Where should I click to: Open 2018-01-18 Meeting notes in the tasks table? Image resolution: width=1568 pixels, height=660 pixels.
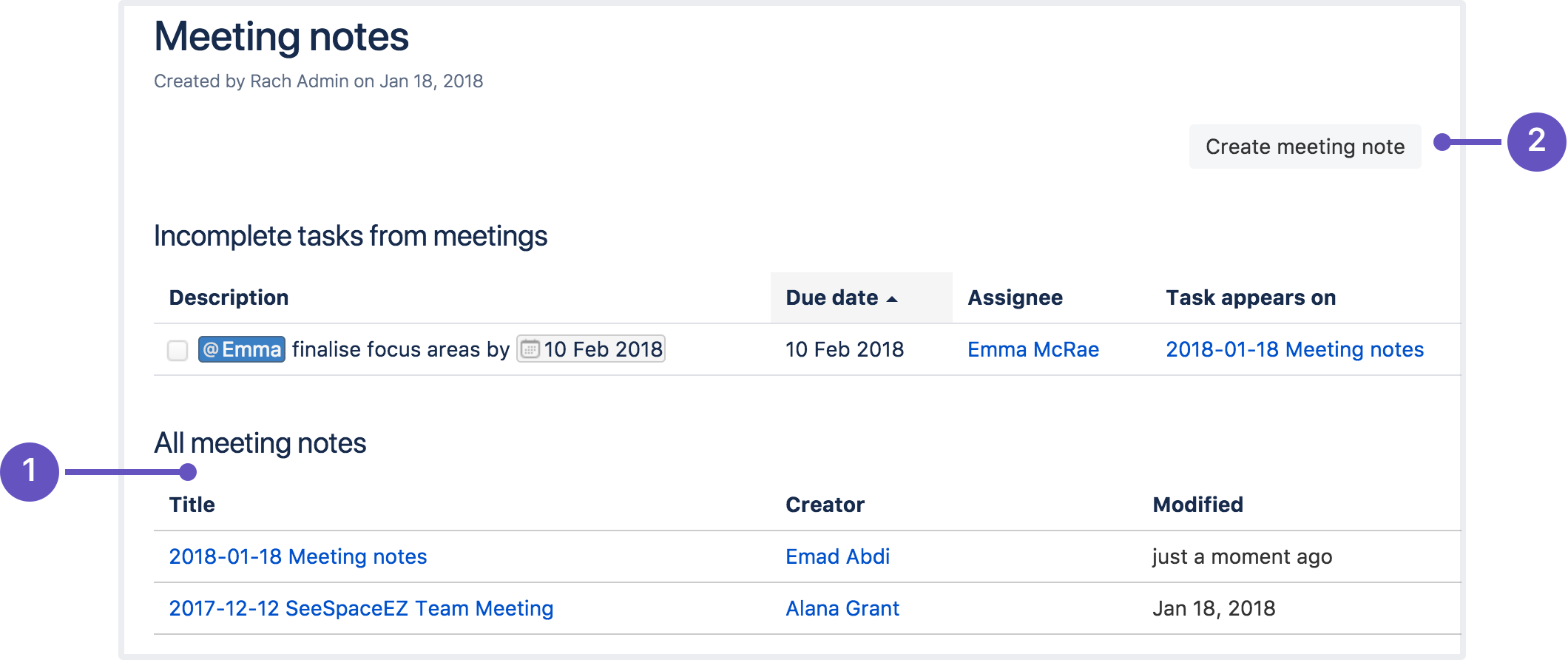(1294, 349)
